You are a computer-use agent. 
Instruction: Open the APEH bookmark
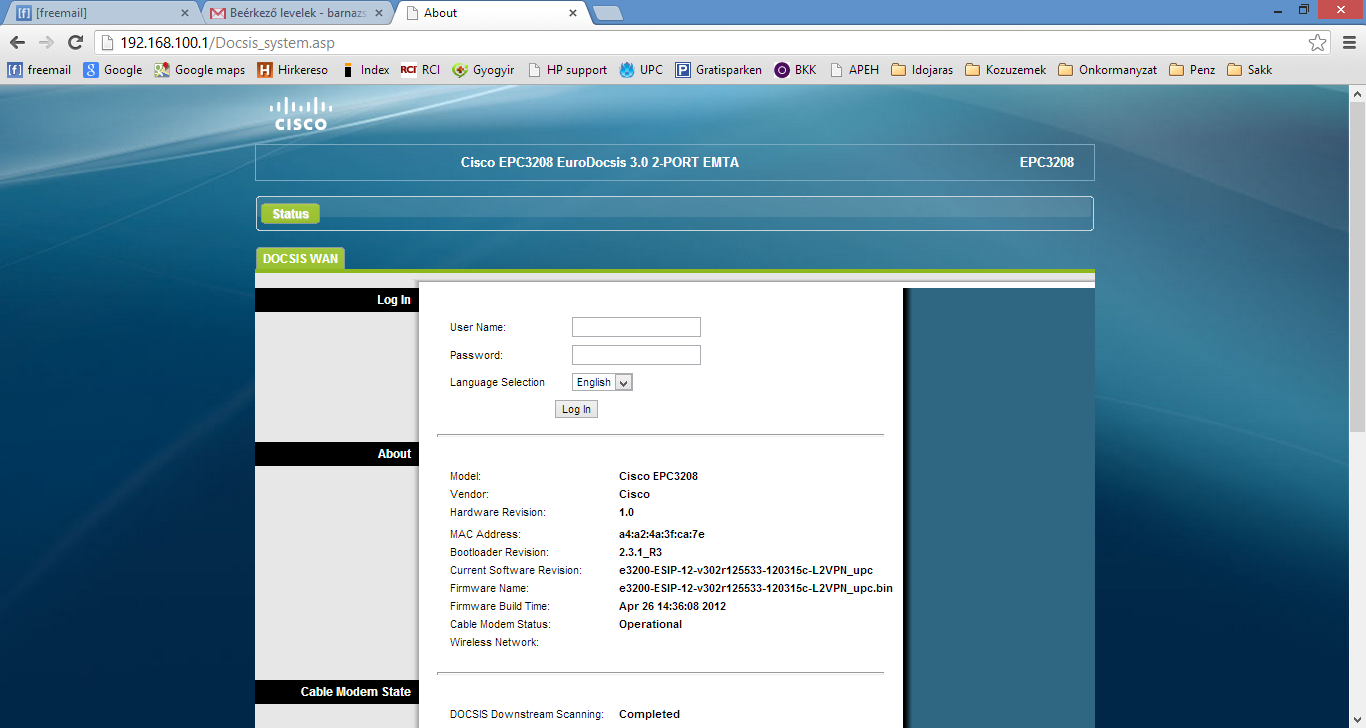click(x=854, y=70)
